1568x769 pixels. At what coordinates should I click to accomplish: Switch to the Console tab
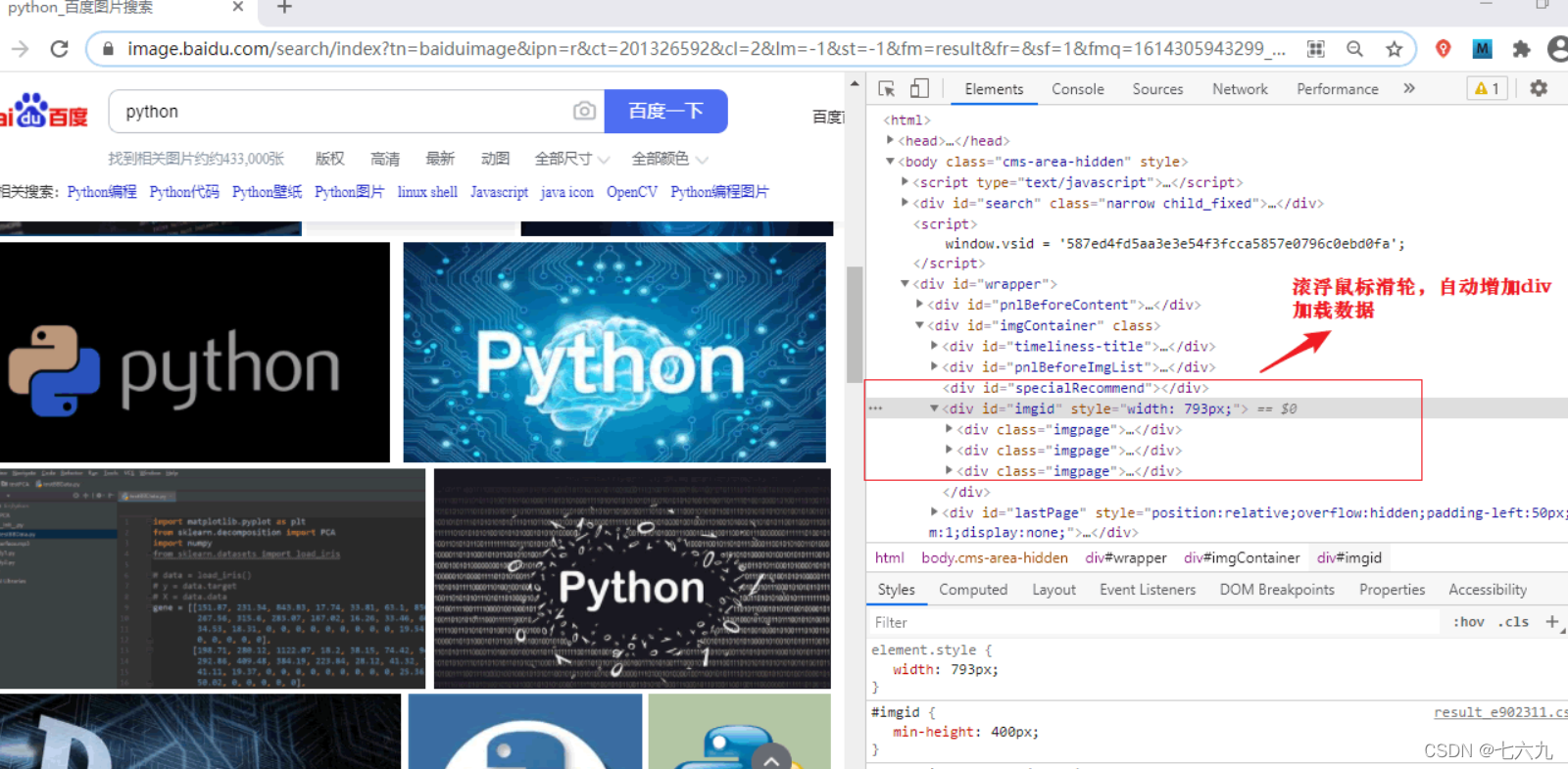1078,89
